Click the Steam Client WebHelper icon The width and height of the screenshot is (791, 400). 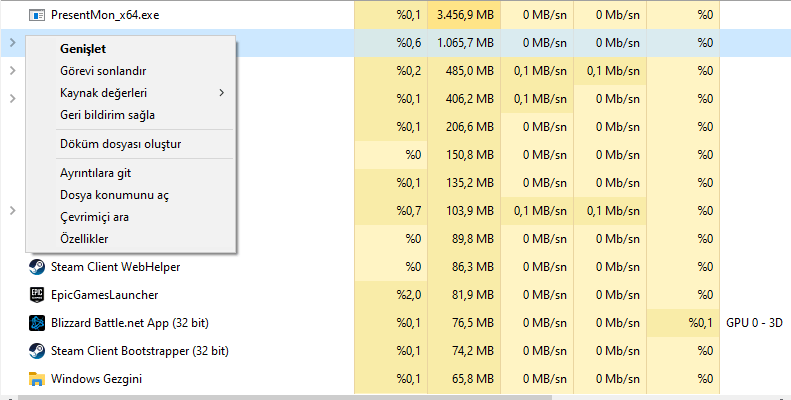click(37, 267)
